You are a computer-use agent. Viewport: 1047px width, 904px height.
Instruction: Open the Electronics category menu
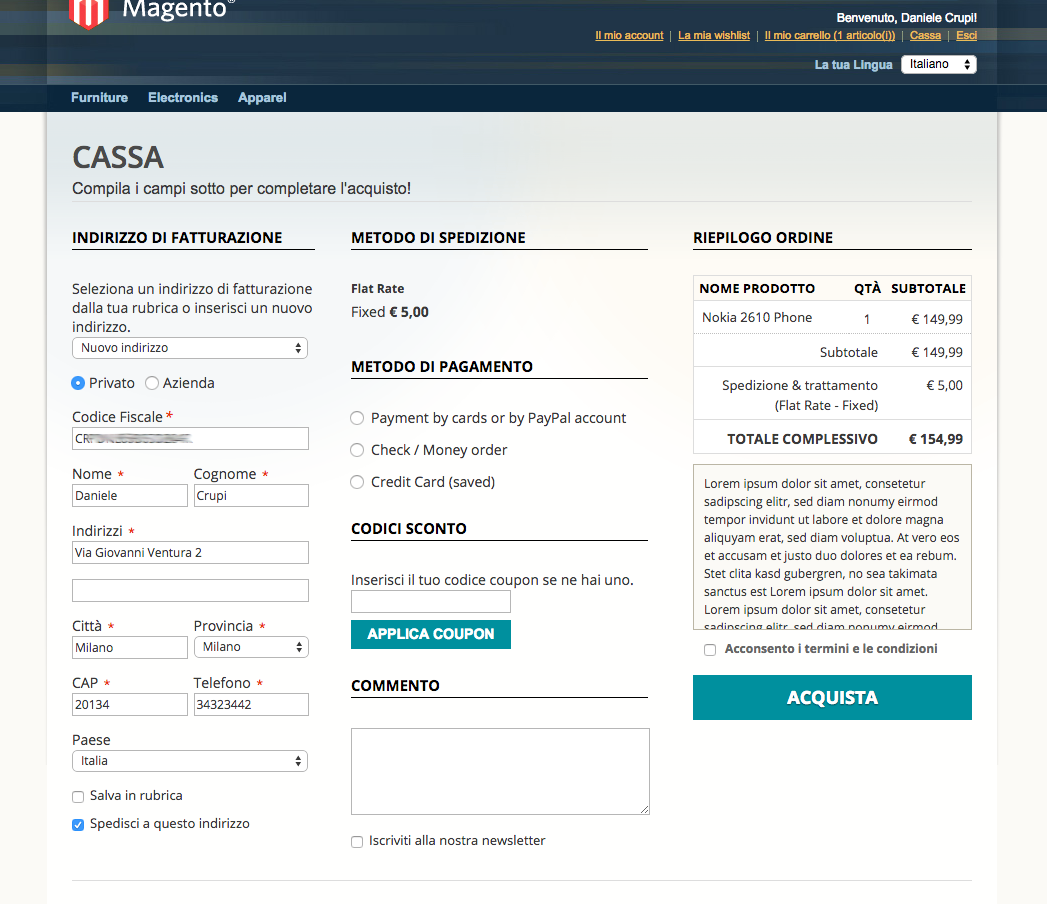[x=183, y=97]
